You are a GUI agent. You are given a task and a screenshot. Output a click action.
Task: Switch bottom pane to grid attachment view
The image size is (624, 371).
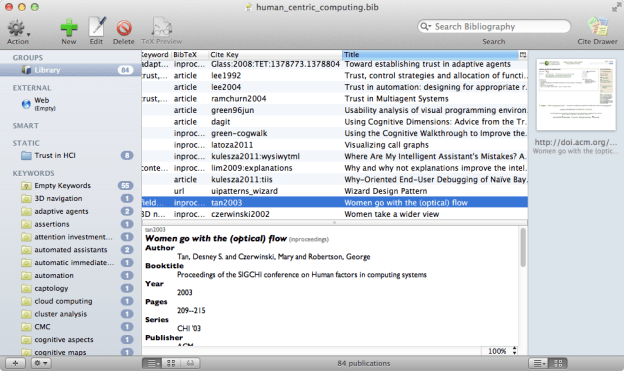click(x=171, y=363)
